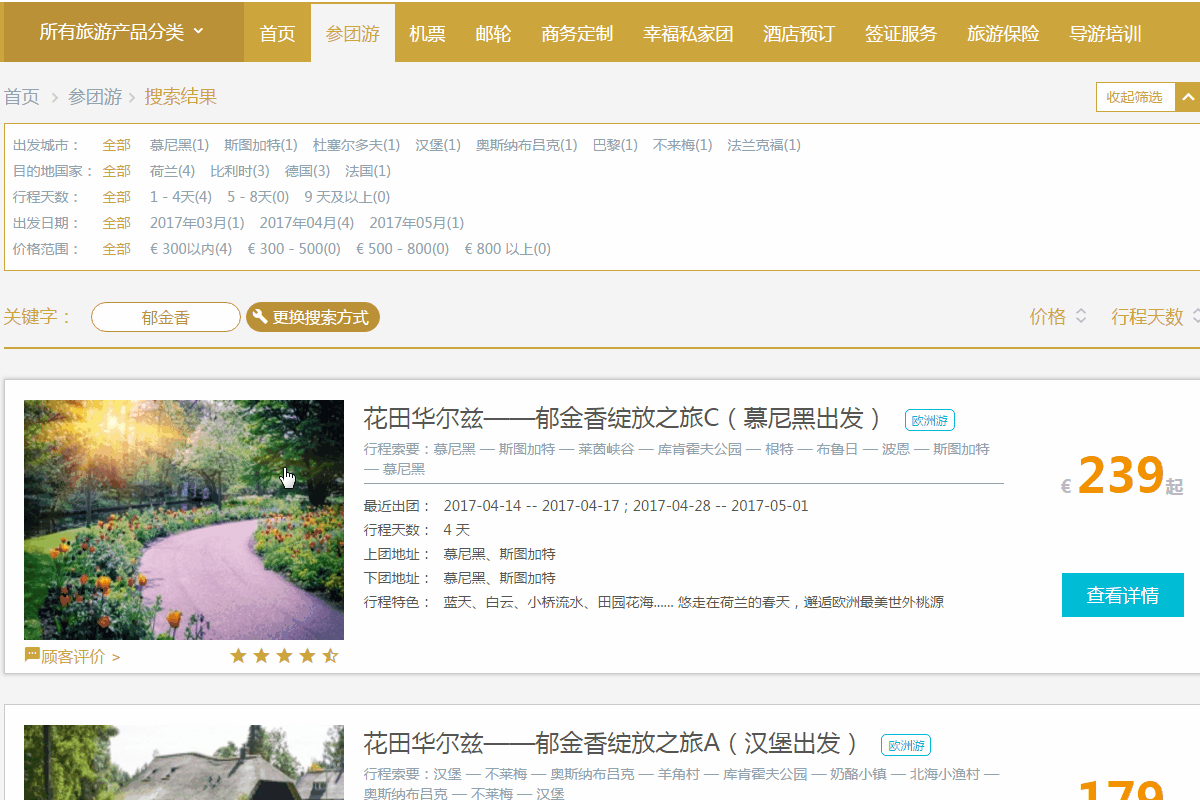The width and height of the screenshot is (1200, 800).
Task: Click 收起筛选 to collapse filters
Action: [x=1134, y=97]
